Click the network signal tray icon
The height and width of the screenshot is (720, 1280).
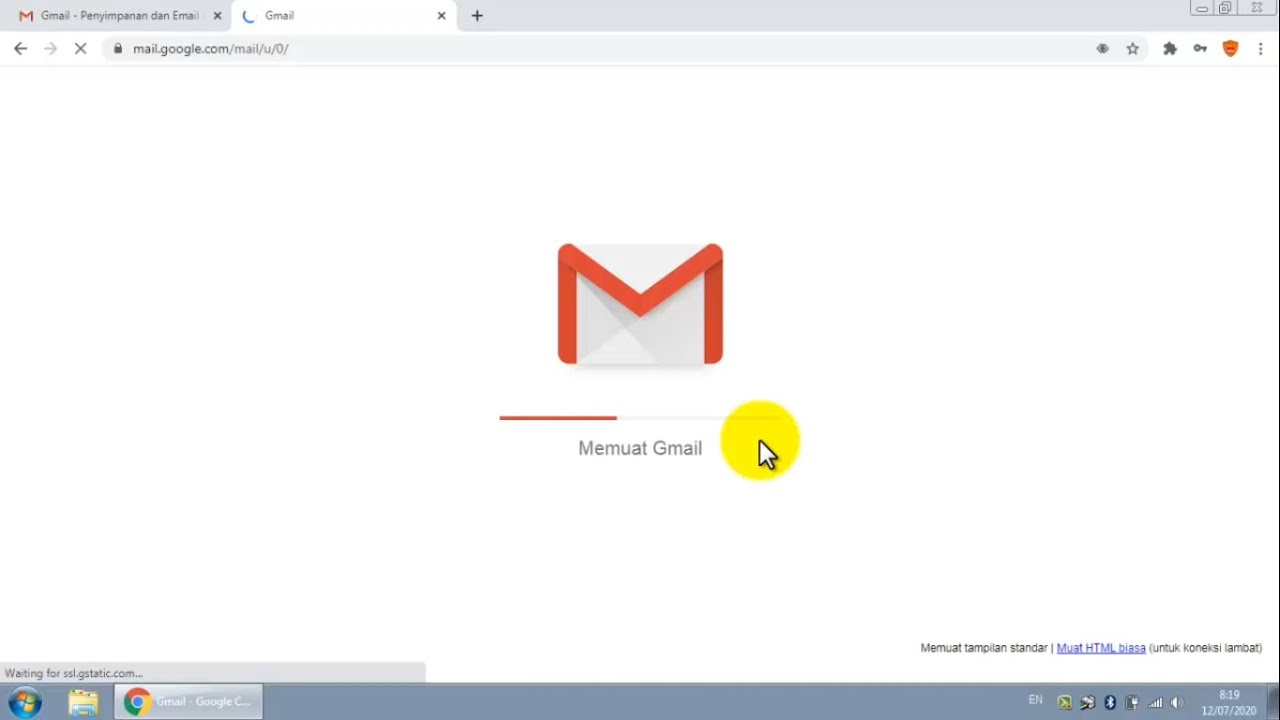point(1155,702)
